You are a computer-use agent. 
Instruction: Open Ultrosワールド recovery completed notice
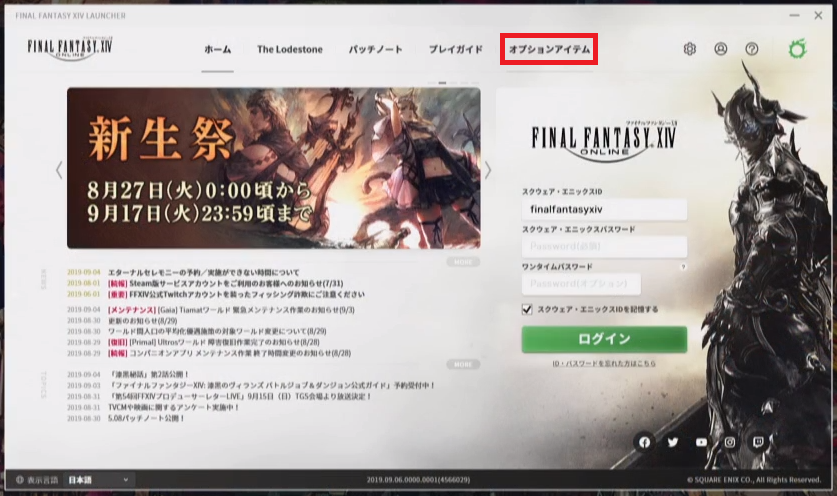coord(214,342)
